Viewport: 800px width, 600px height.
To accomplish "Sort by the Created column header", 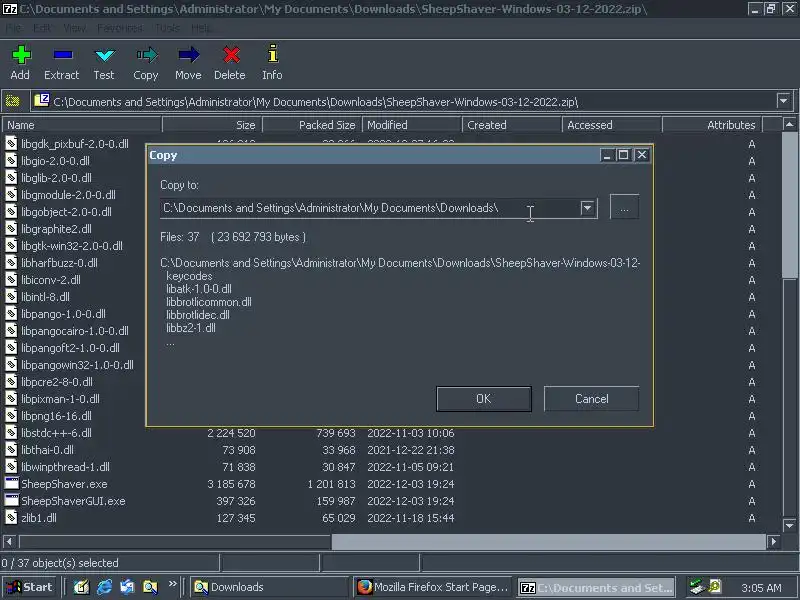I will (x=512, y=124).
